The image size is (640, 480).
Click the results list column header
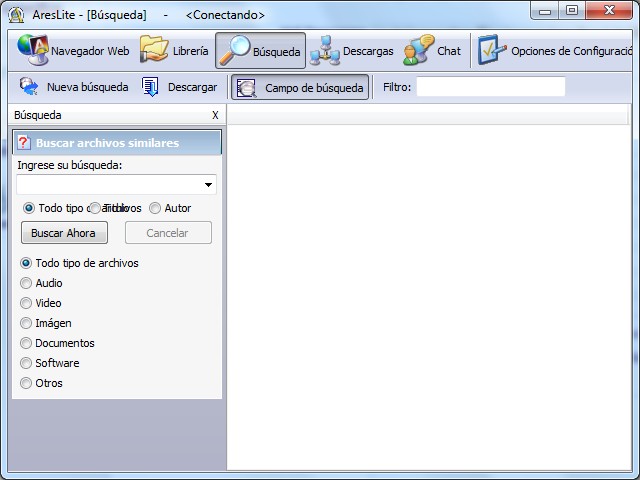[427, 117]
